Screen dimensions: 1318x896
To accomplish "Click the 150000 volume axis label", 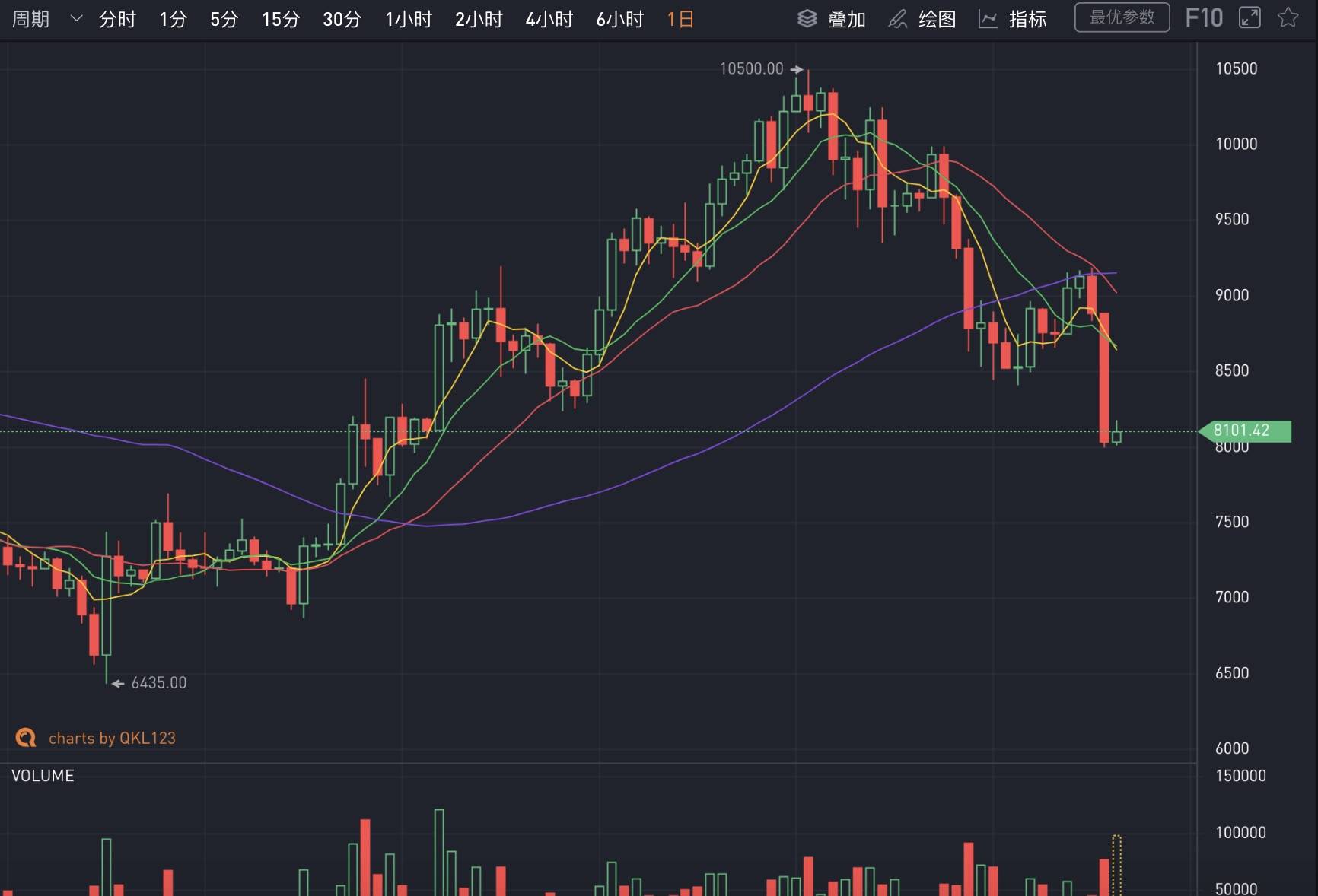I will pos(1240,776).
